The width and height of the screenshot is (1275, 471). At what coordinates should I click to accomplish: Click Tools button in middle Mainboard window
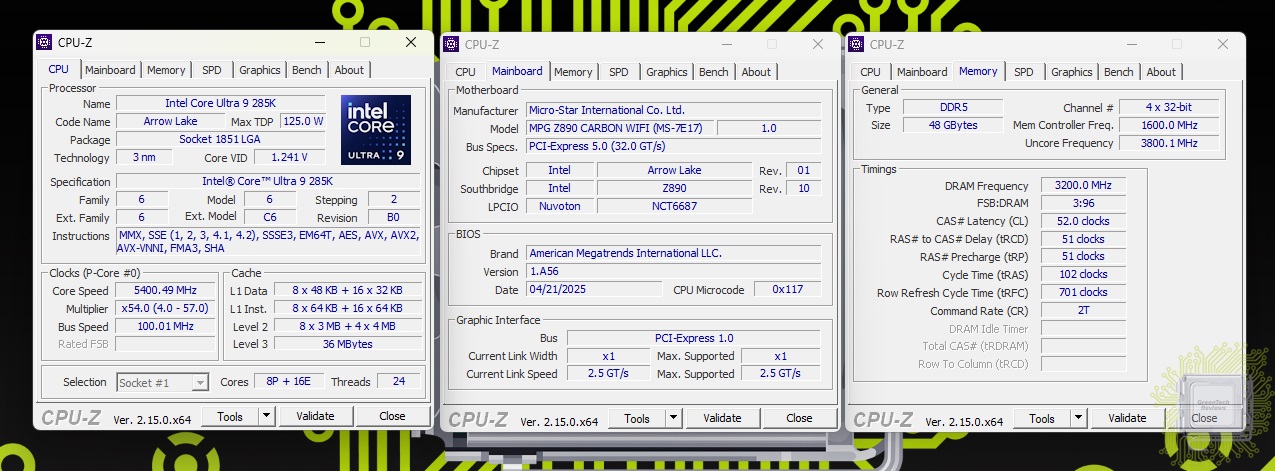pos(637,418)
